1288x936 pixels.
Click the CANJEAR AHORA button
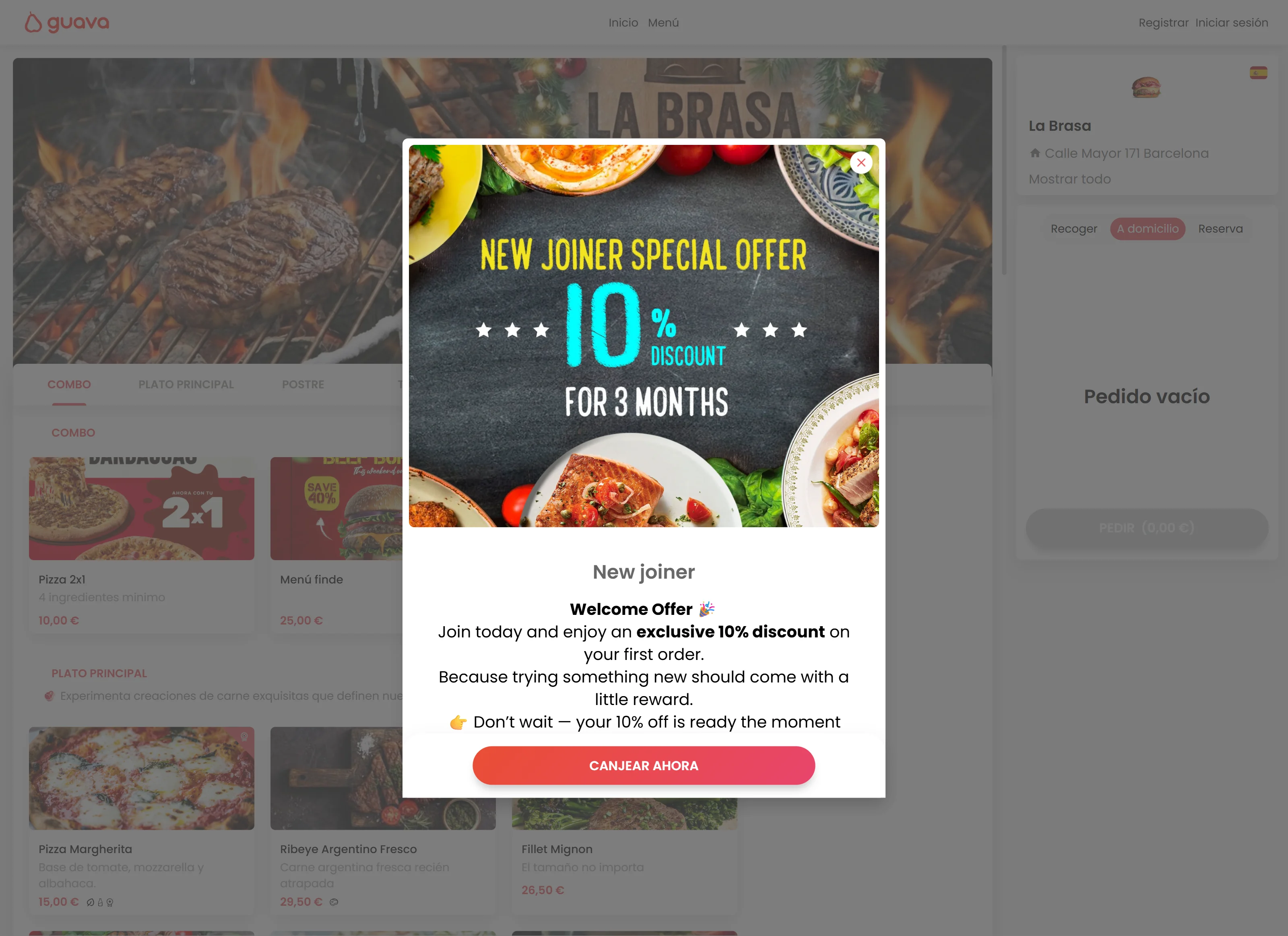point(644,766)
